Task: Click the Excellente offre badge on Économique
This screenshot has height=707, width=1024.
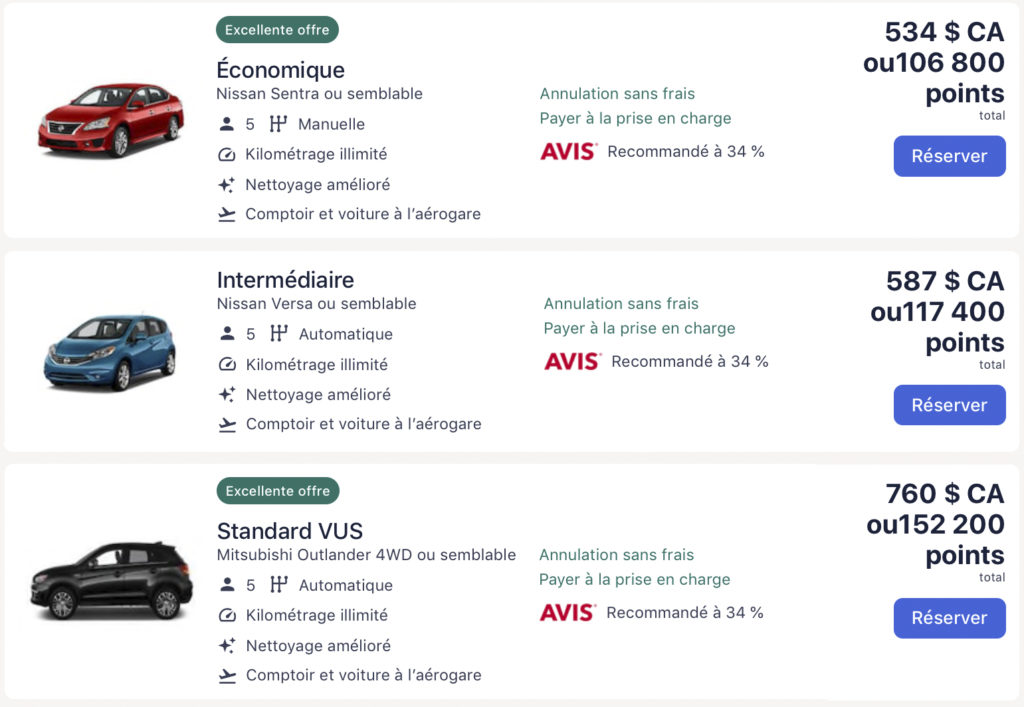Action: (x=277, y=30)
